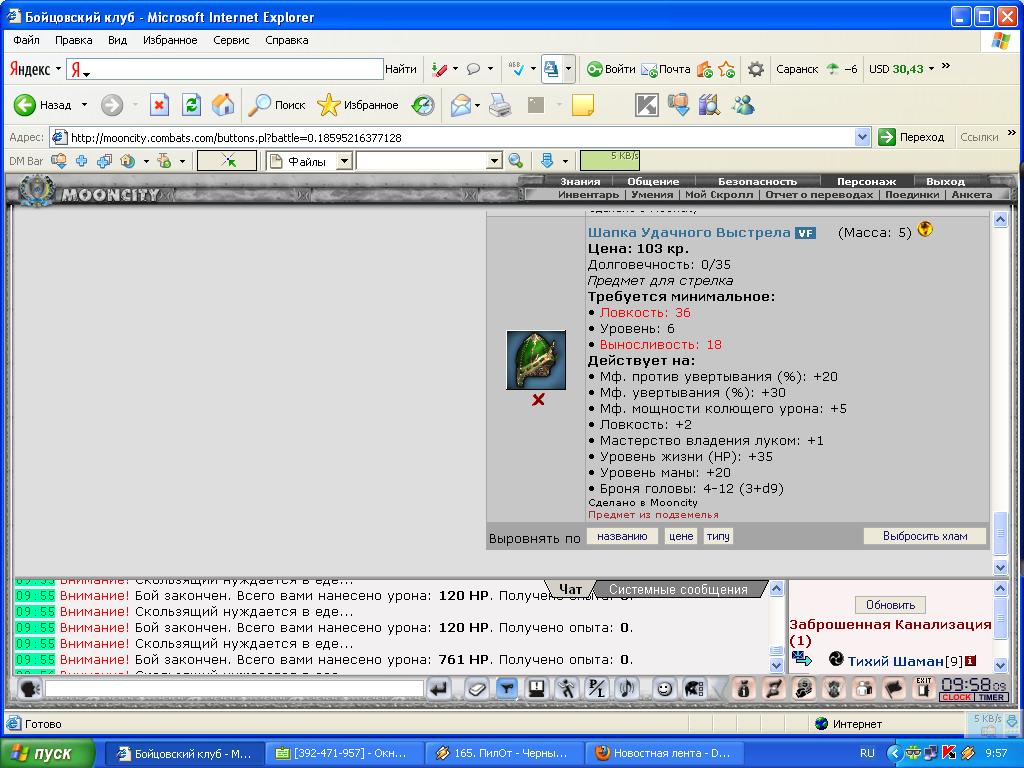Click the Back (Назад) arrow icon

[x=25, y=104]
